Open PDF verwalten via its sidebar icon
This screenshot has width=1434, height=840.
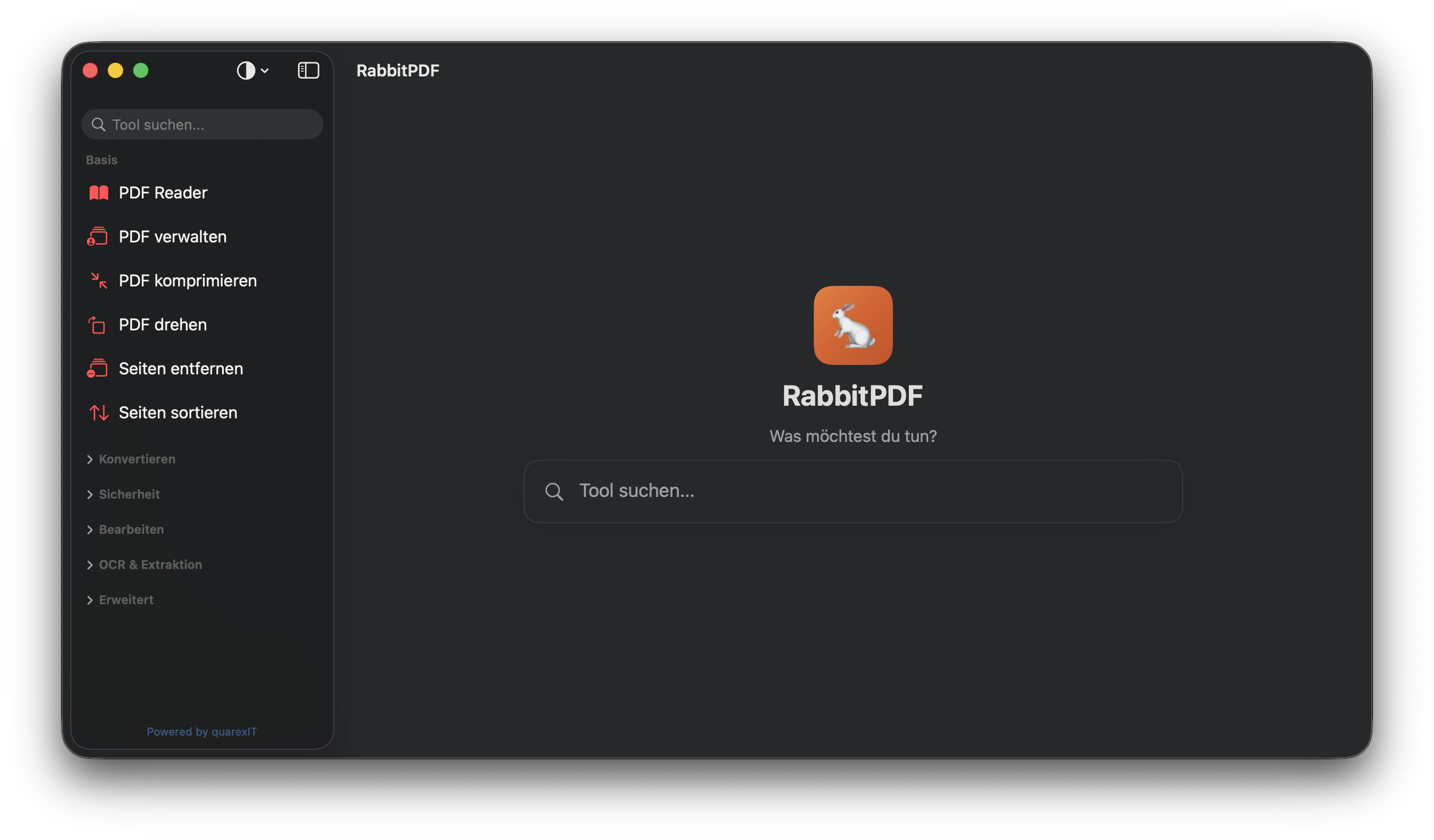click(97, 236)
